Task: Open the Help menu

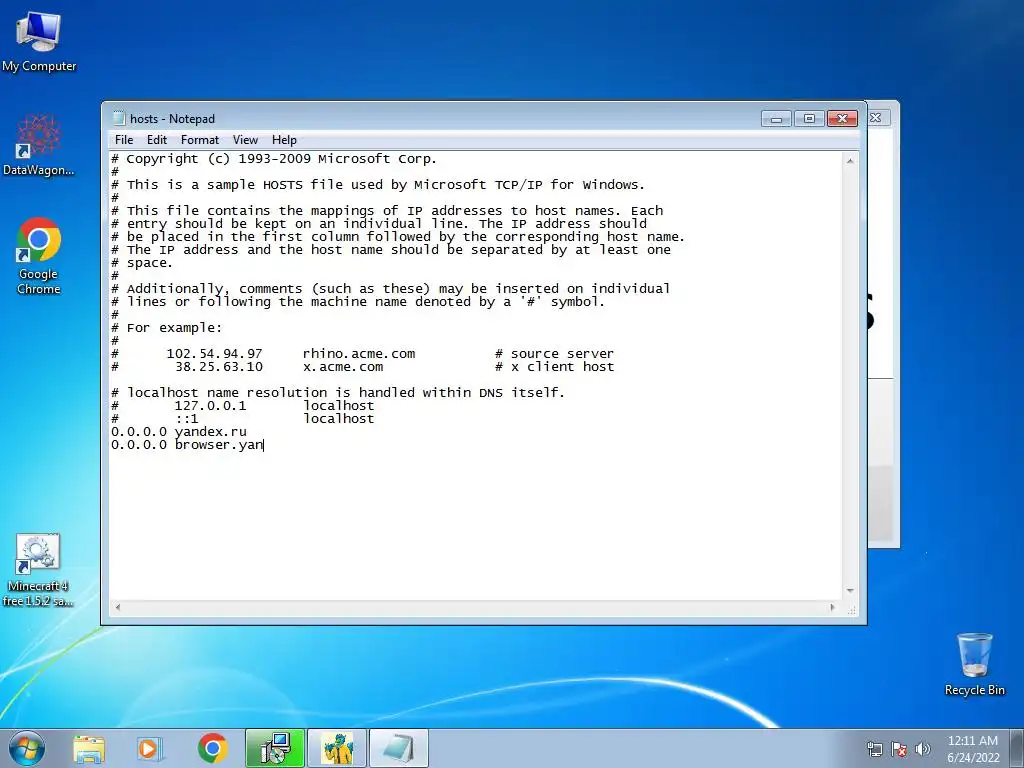Action: (284, 140)
